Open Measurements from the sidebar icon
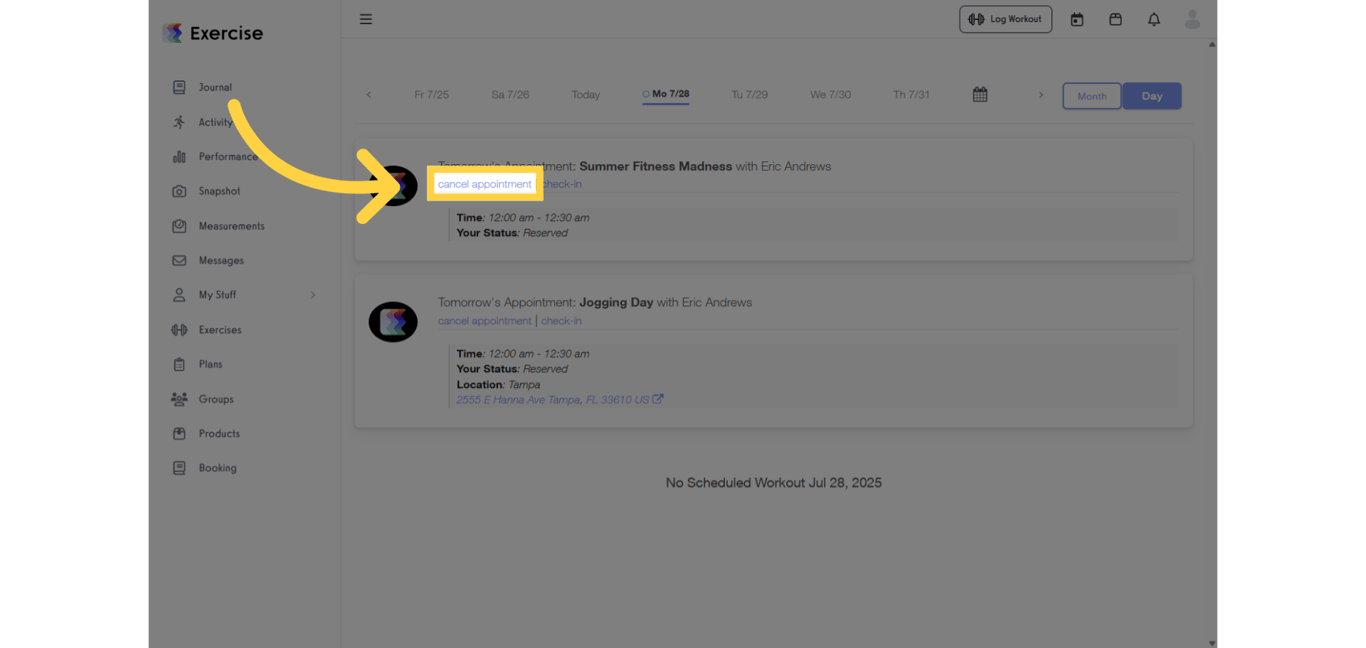The height and width of the screenshot is (648, 1366). pos(179,226)
